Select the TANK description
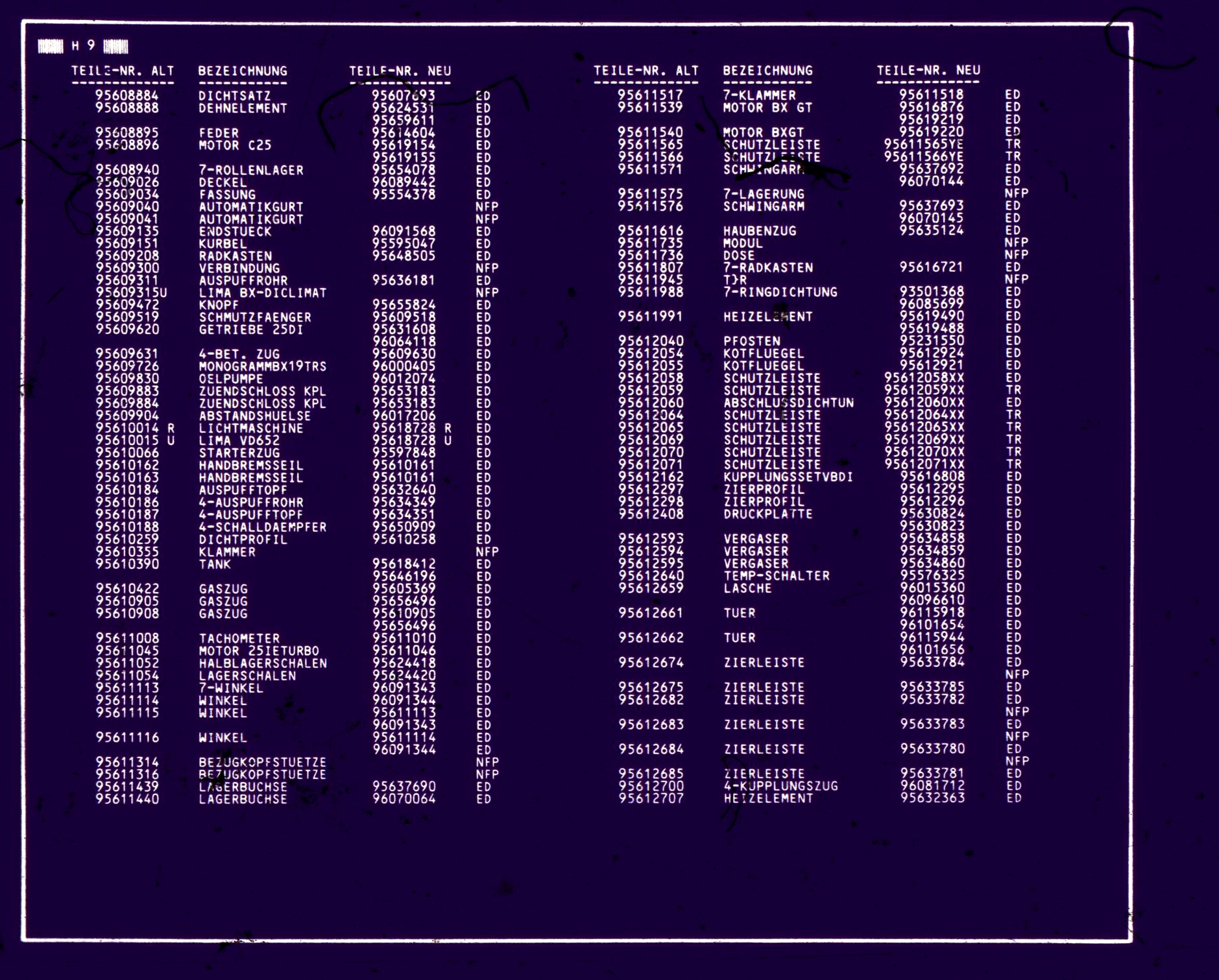Screen dimensions: 1219x980 215,564
